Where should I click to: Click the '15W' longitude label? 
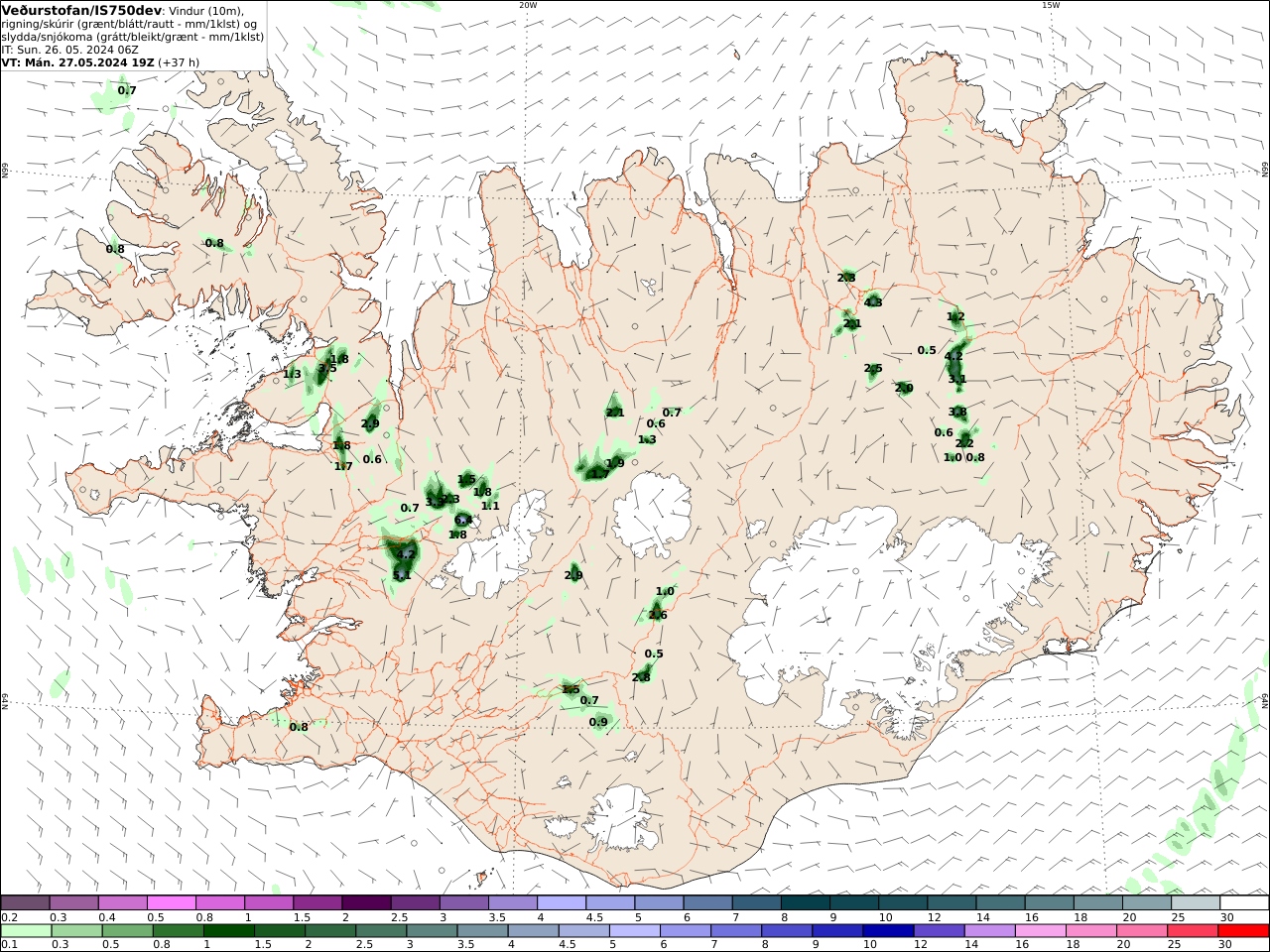[x=1051, y=5]
